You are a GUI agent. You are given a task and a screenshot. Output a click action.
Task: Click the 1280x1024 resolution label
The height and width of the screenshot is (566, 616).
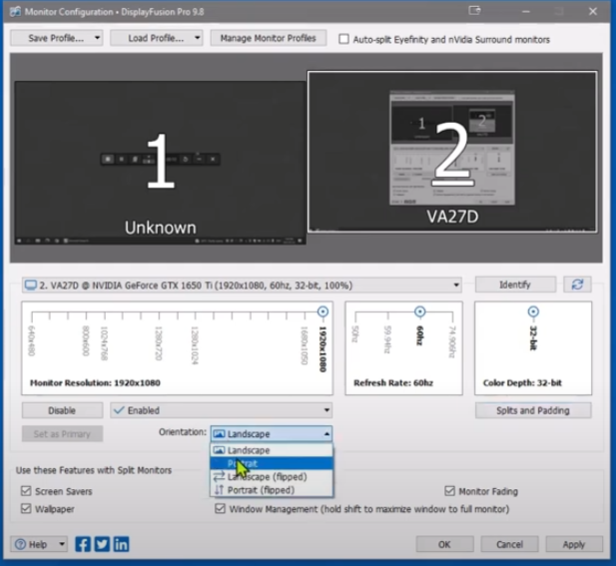(x=194, y=346)
